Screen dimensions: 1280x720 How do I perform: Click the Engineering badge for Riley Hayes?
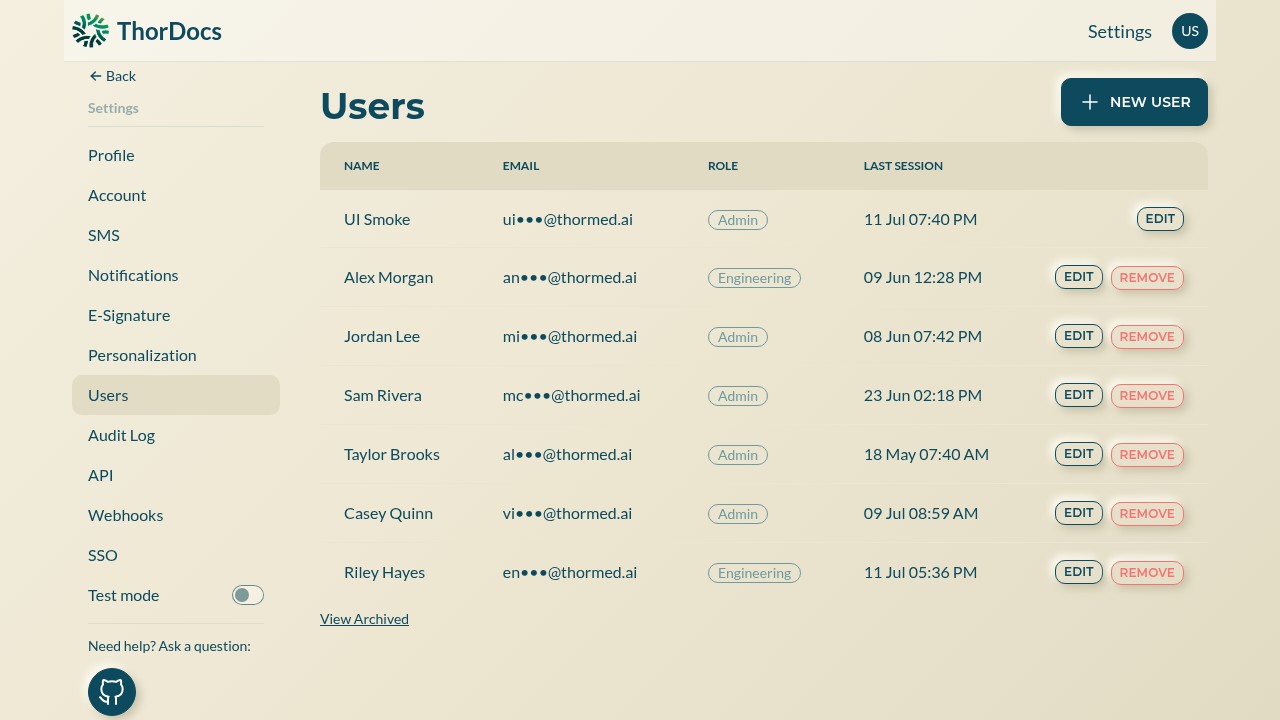(754, 573)
